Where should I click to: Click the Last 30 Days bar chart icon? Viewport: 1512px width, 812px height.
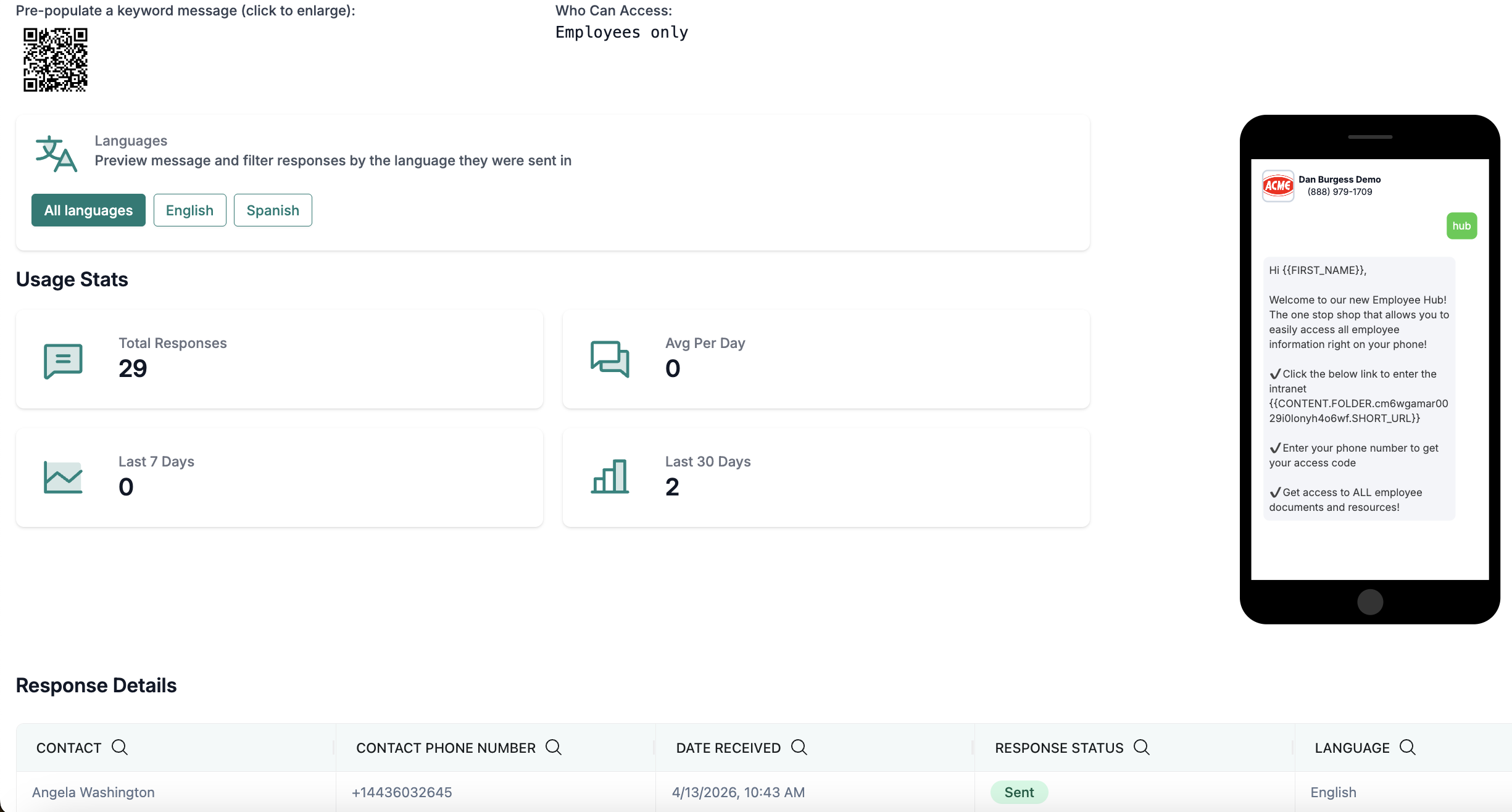(x=610, y=476)
